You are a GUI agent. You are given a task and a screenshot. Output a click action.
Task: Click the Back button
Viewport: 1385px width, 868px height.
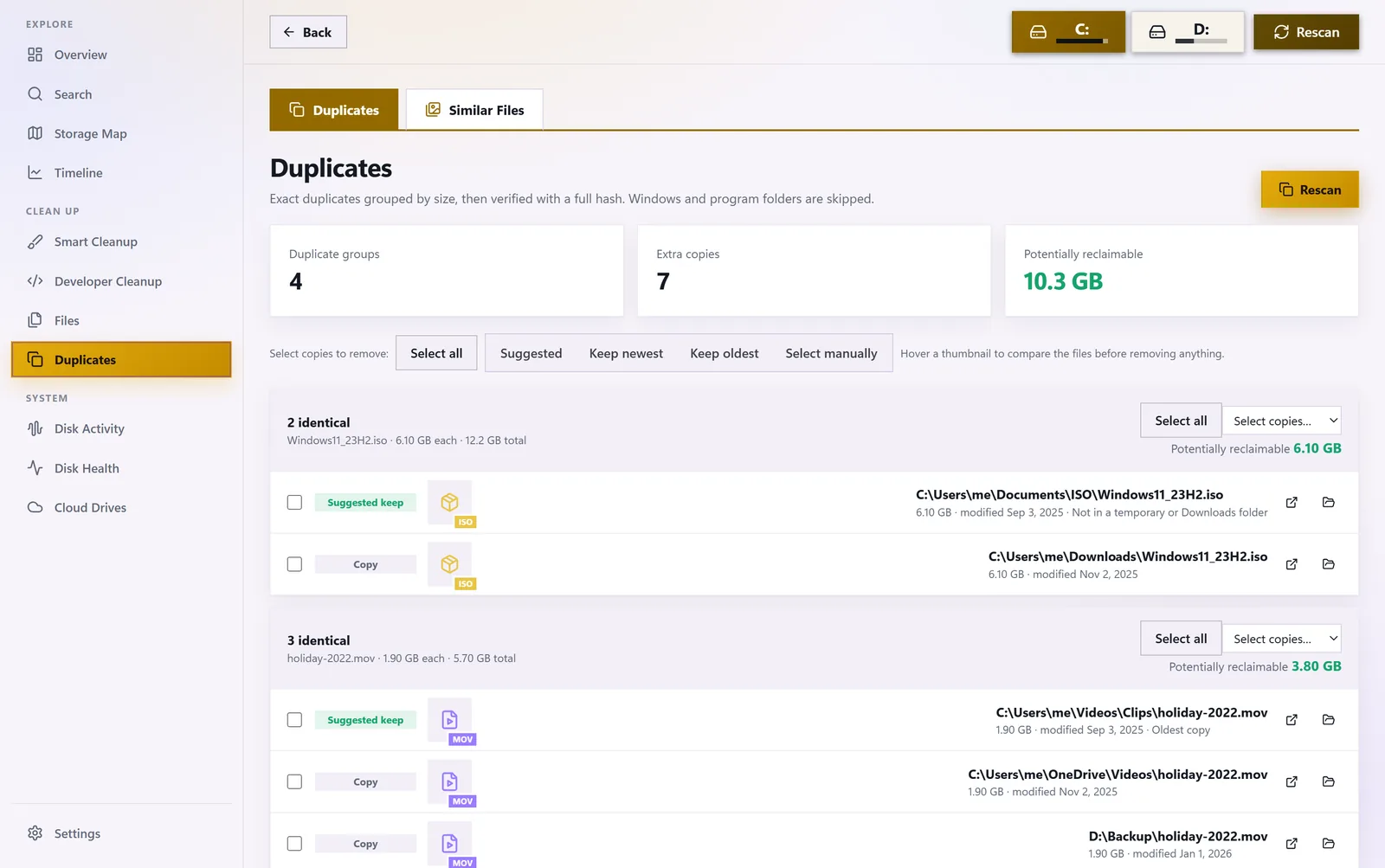(x=308, y=32)
